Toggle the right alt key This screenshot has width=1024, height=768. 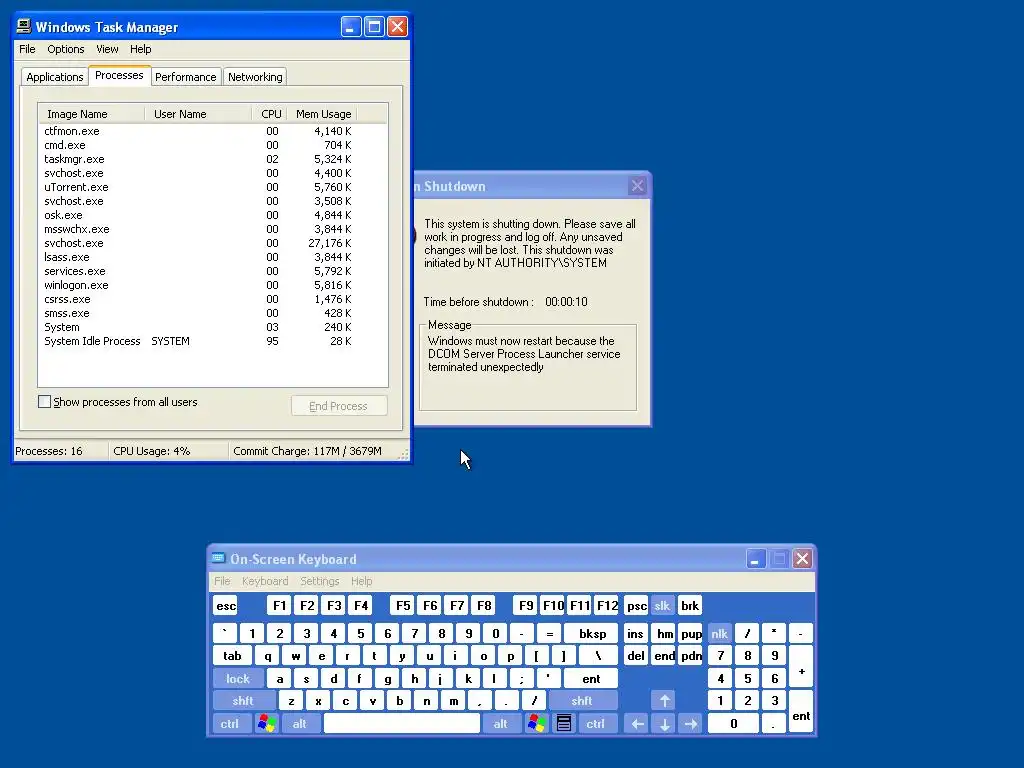click(x=501, y=723)
